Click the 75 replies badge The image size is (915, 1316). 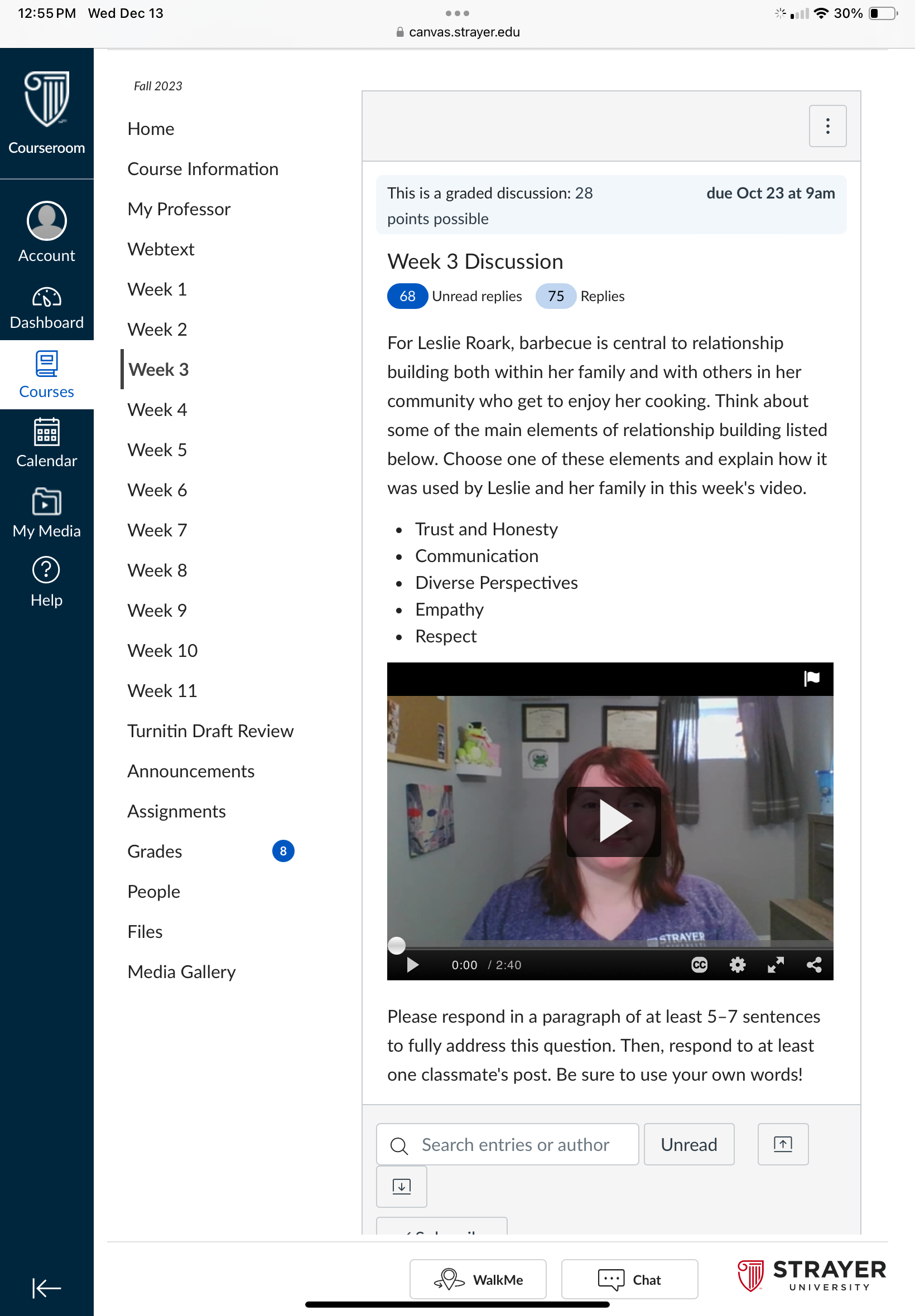tap(556, 296)
